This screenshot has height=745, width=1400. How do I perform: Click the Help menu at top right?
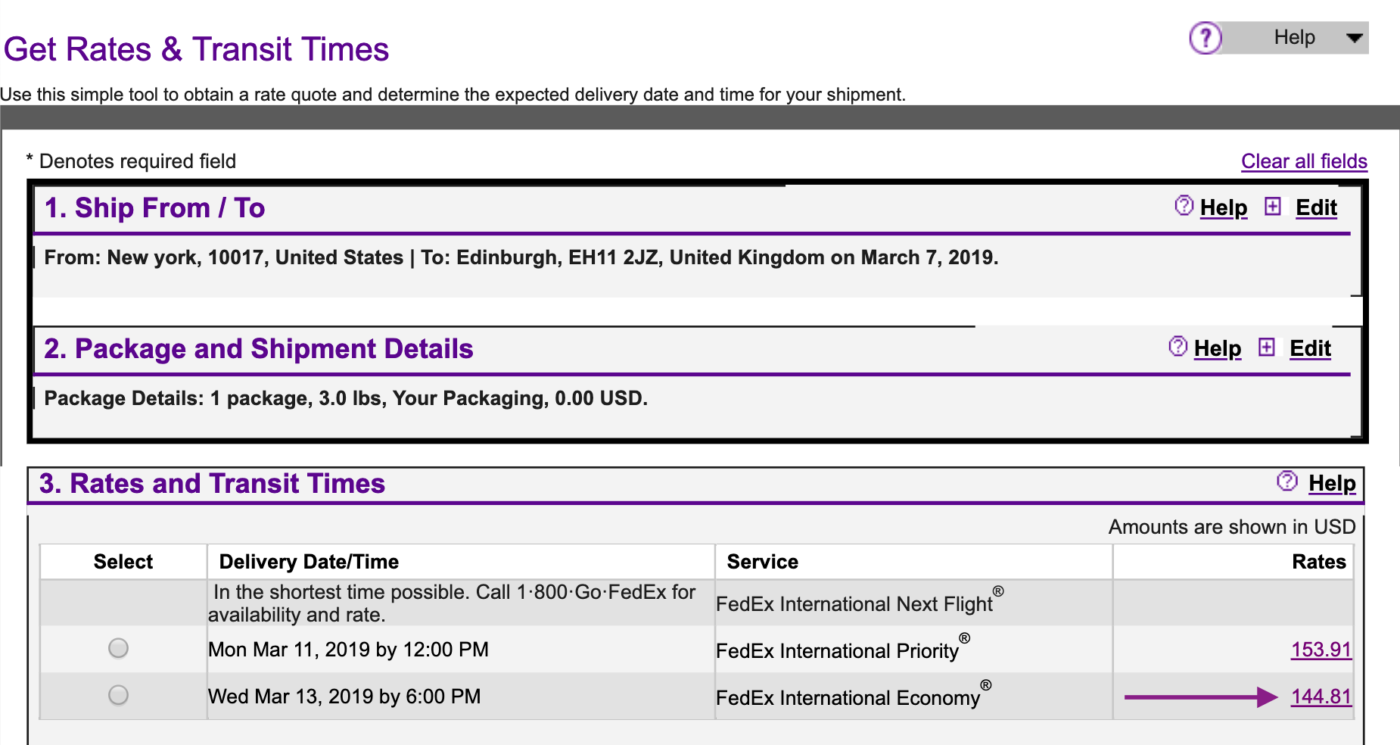(x=1293, y=37)
